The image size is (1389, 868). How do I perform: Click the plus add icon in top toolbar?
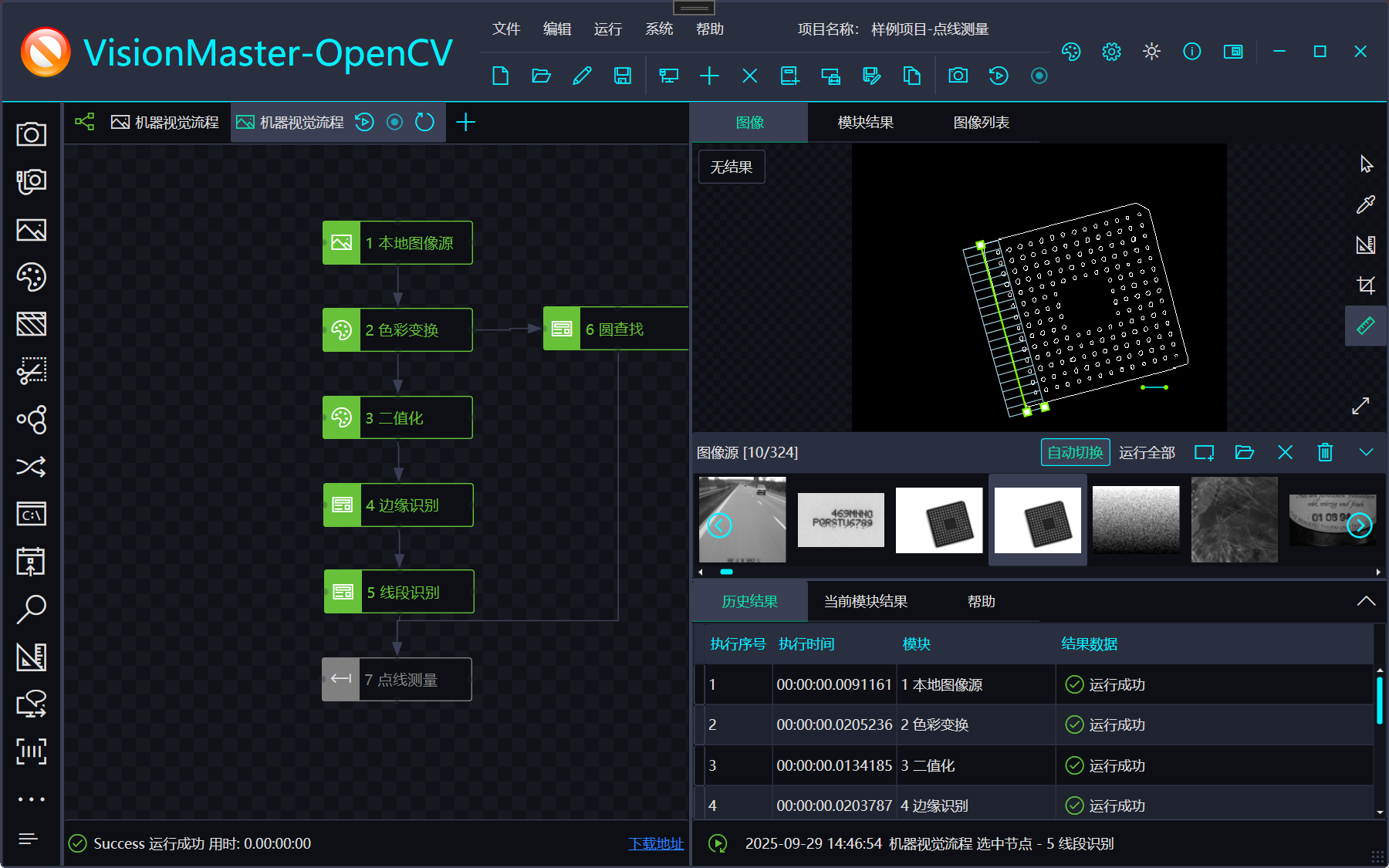pyautogui.click(x=709, y=76)
